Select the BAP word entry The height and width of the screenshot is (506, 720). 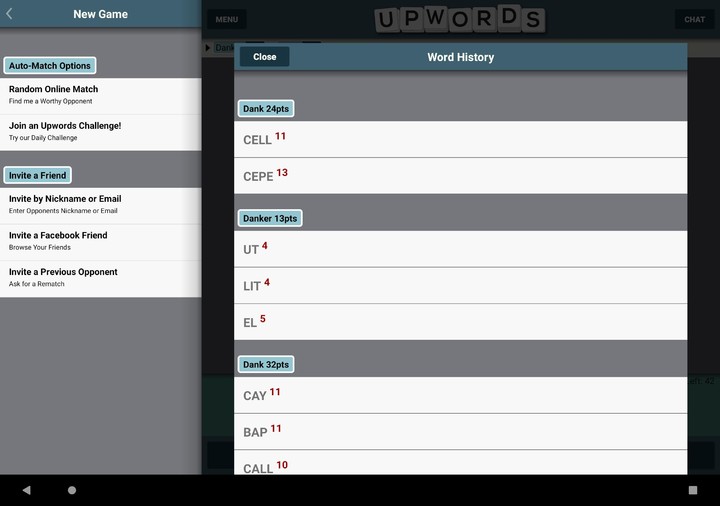[x=460, y=431]
